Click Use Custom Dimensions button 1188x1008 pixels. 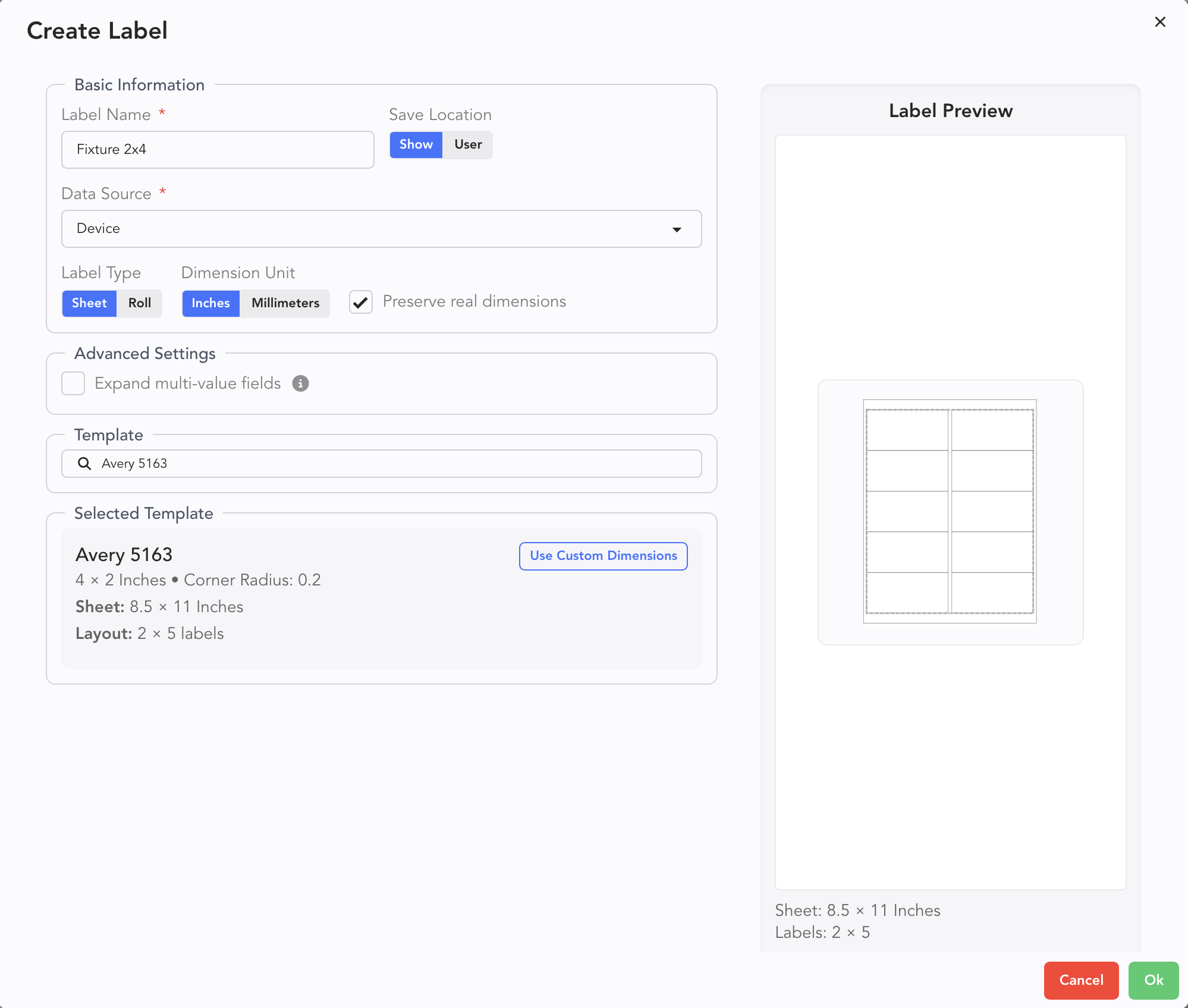pos(603,556)
